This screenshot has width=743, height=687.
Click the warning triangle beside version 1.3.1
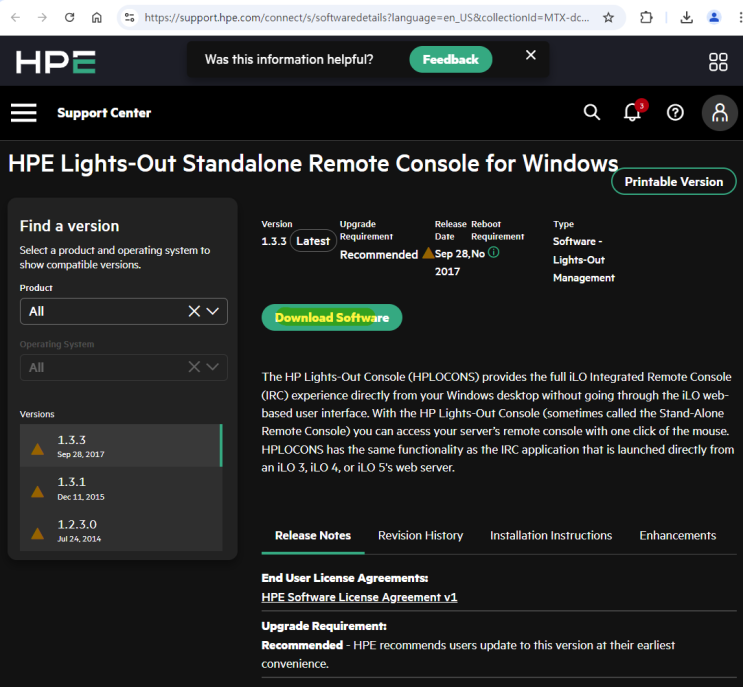coord(37,491)
